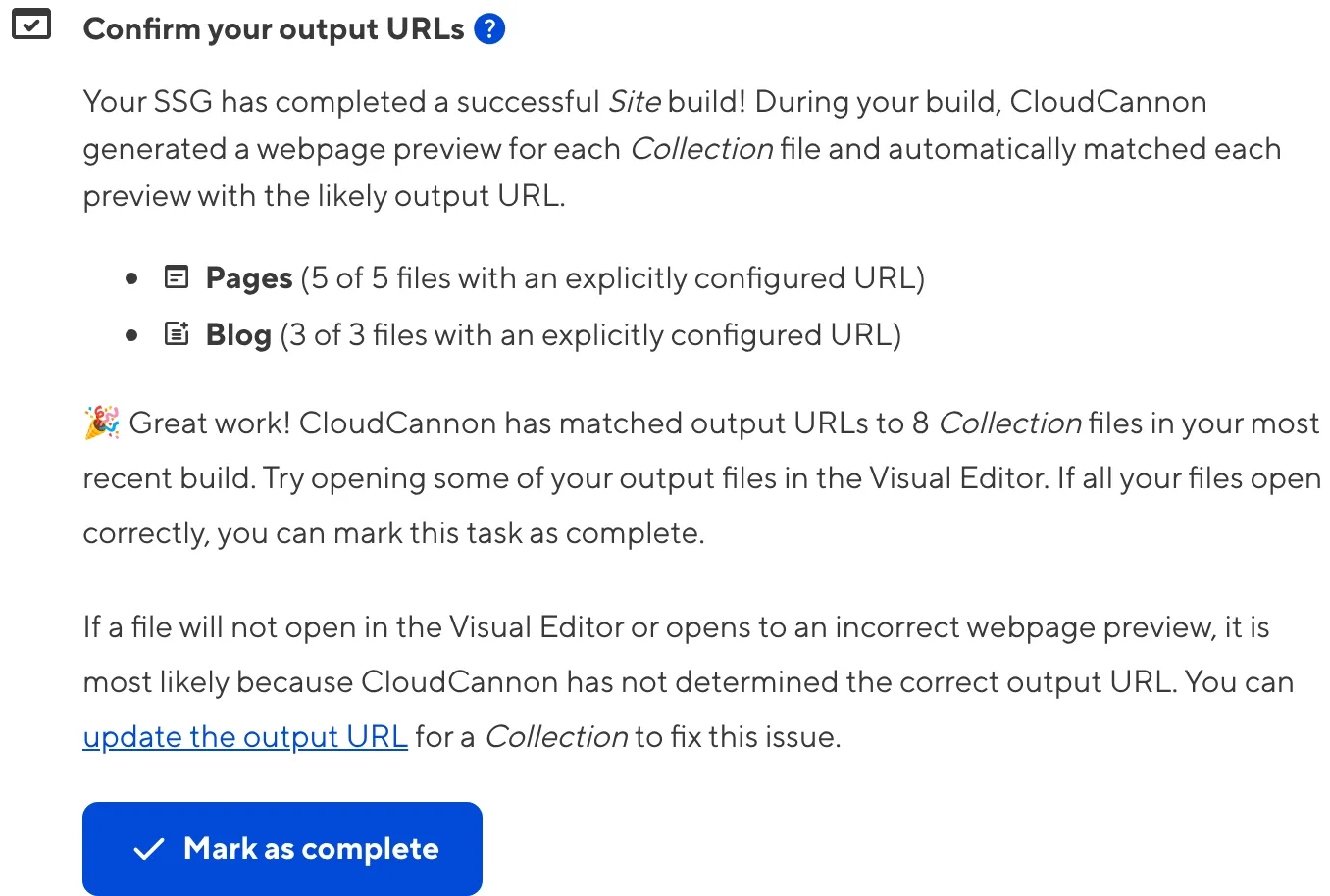Click the party popper emoji
Viewport: 1330px width, 896px height.
coord(98,422)
